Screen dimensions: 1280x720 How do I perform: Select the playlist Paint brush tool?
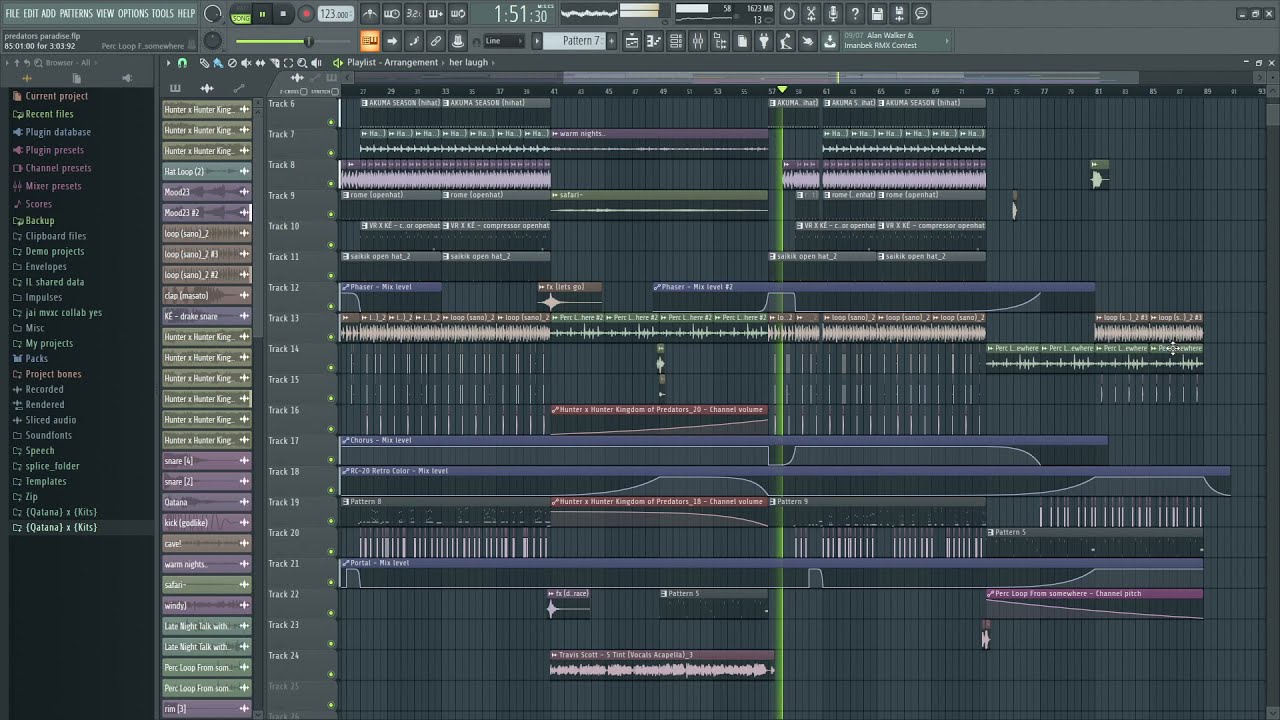(218, 63)
